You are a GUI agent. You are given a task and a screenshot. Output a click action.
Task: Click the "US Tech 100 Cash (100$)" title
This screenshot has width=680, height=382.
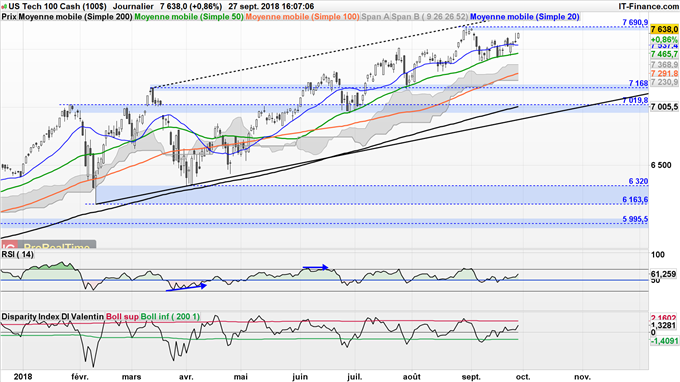click(x=58, y=7)
